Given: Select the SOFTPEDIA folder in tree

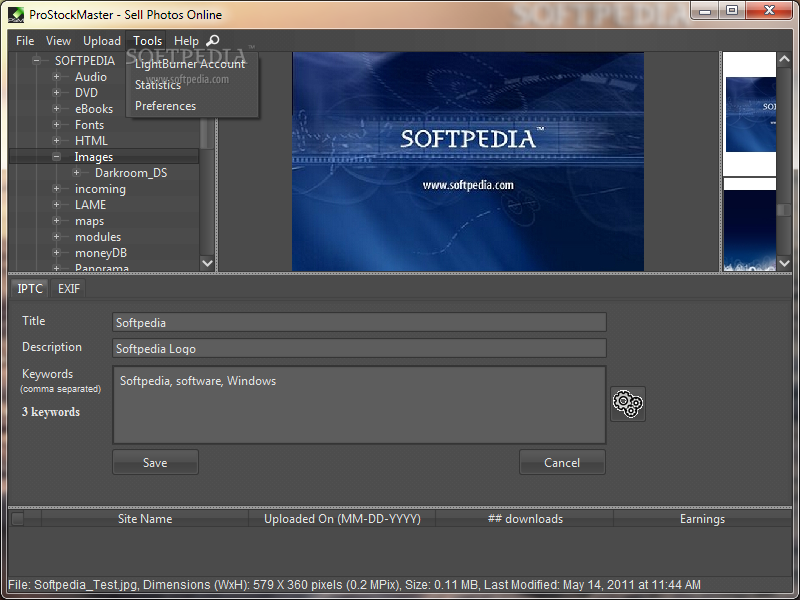Looking at the screenshot, I should [x=85, y=60].
